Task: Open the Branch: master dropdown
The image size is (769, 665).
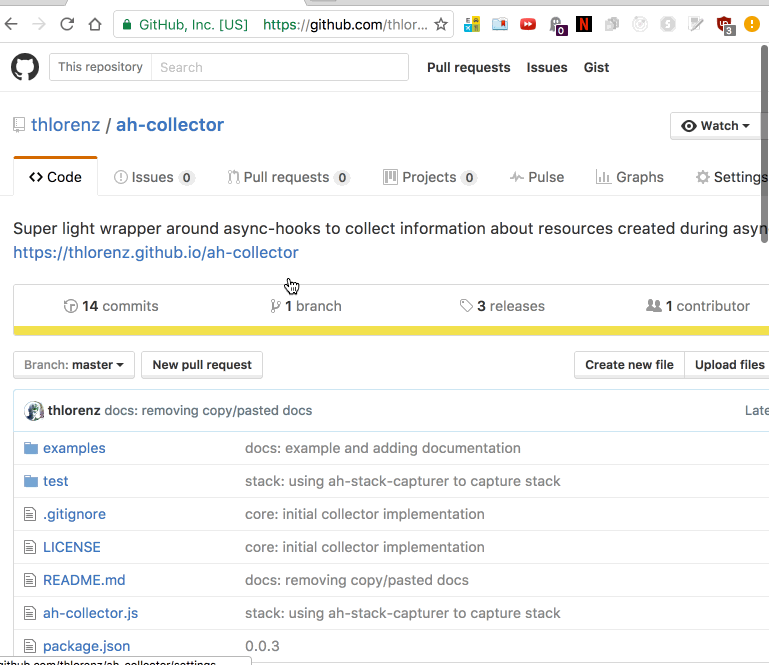Action: point(74,365)
